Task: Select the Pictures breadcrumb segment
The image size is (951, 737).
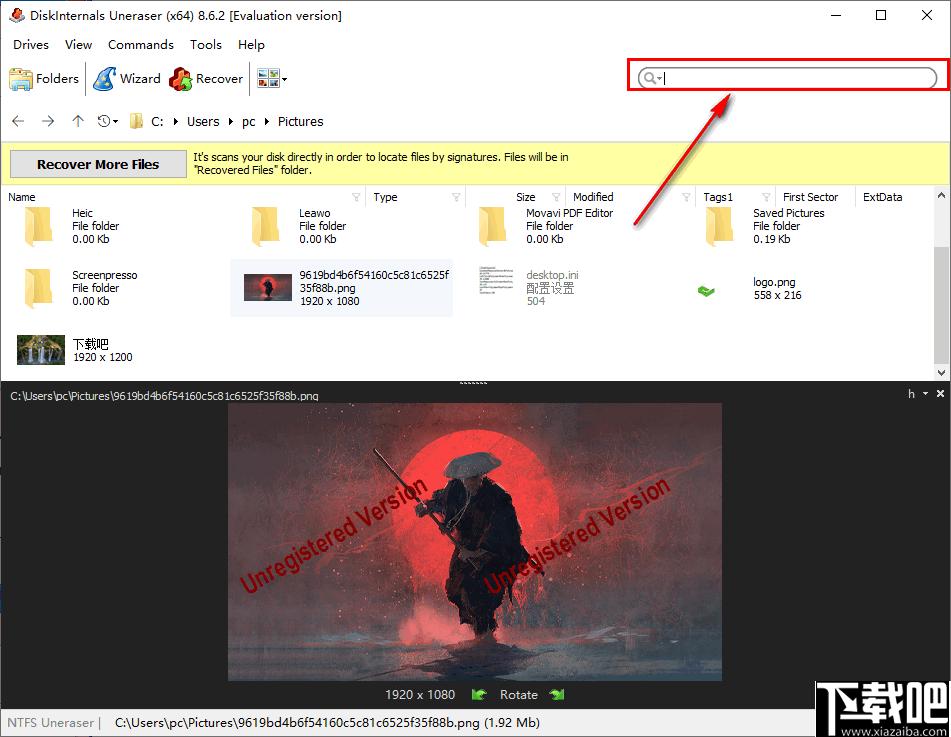Action: 300,121
